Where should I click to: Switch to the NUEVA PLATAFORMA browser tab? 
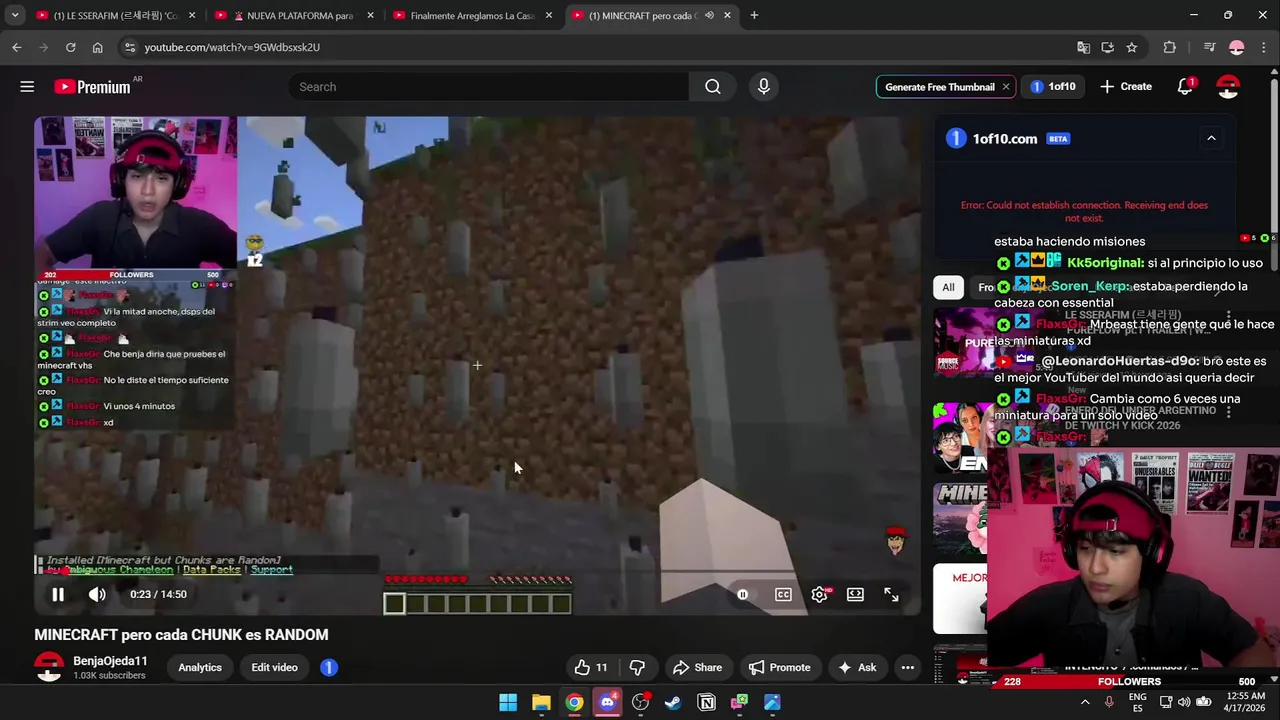click(x=292, y=15)
